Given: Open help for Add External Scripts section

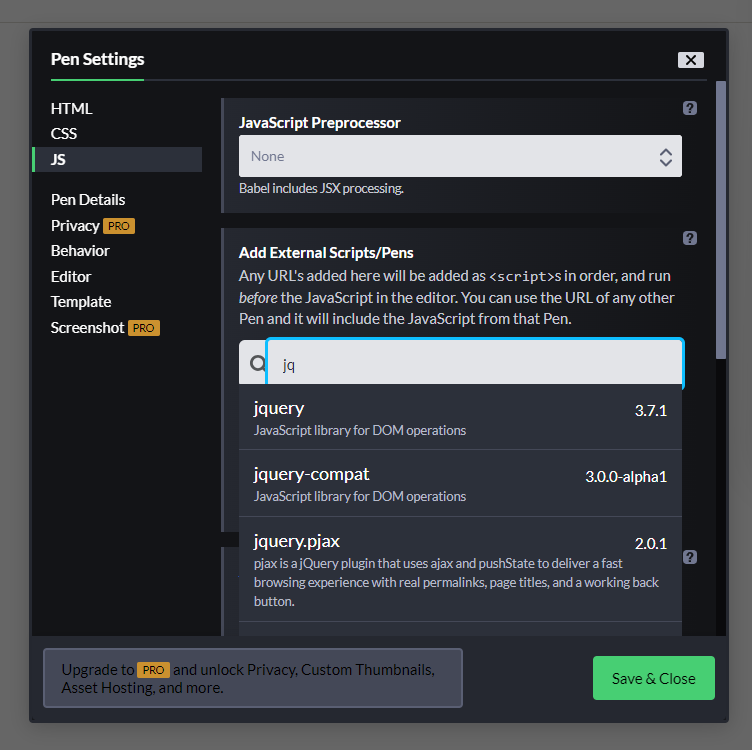Looking at the screenshot, I should 690,238.
